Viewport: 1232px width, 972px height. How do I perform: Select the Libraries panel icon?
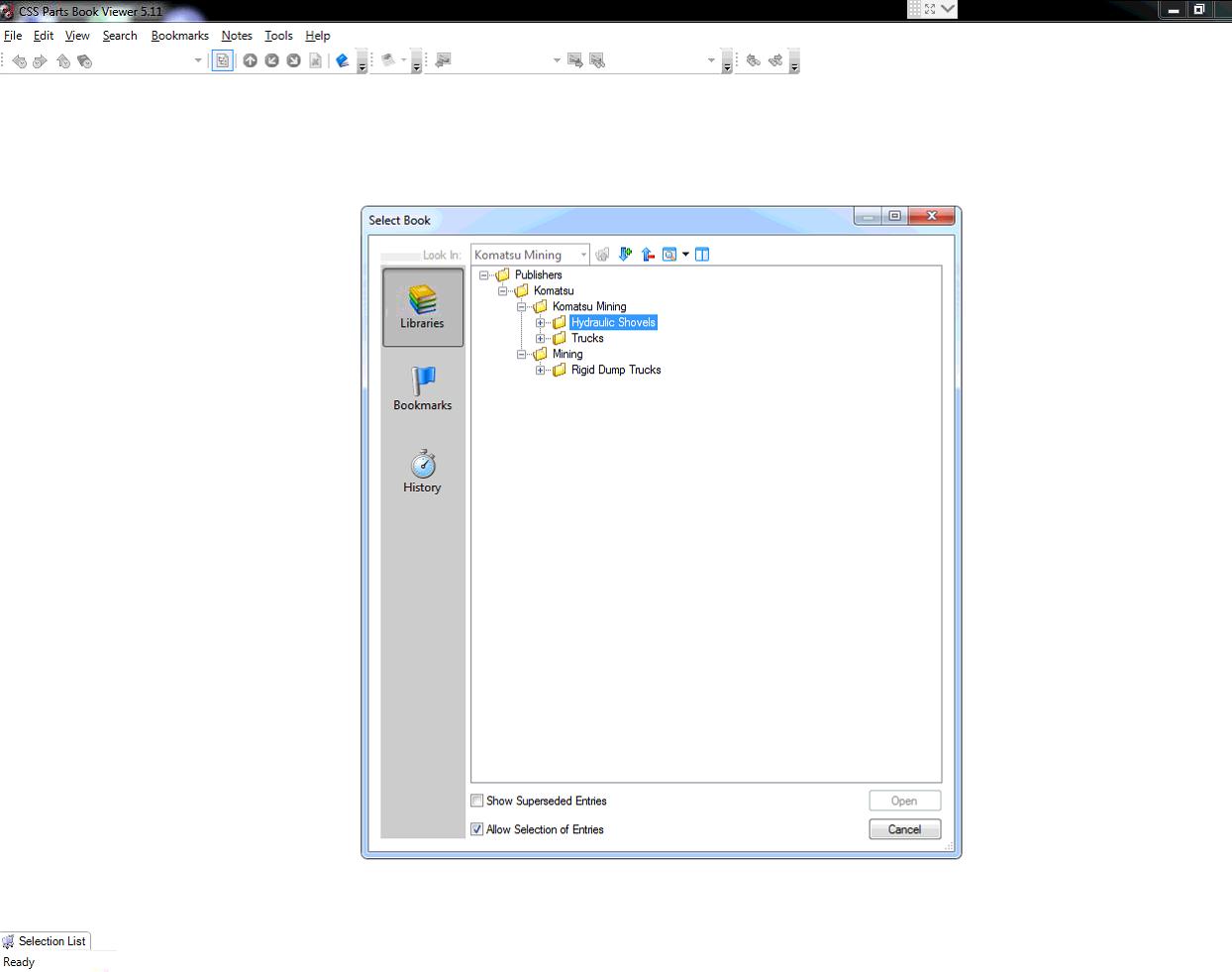[x=422, y=307]
